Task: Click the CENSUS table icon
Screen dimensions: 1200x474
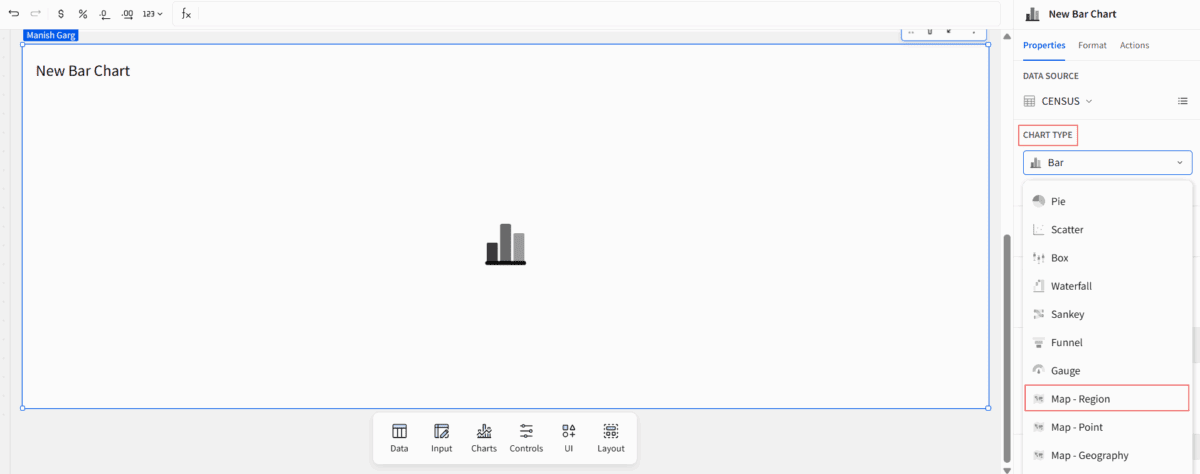Action: click(1030, 101)
